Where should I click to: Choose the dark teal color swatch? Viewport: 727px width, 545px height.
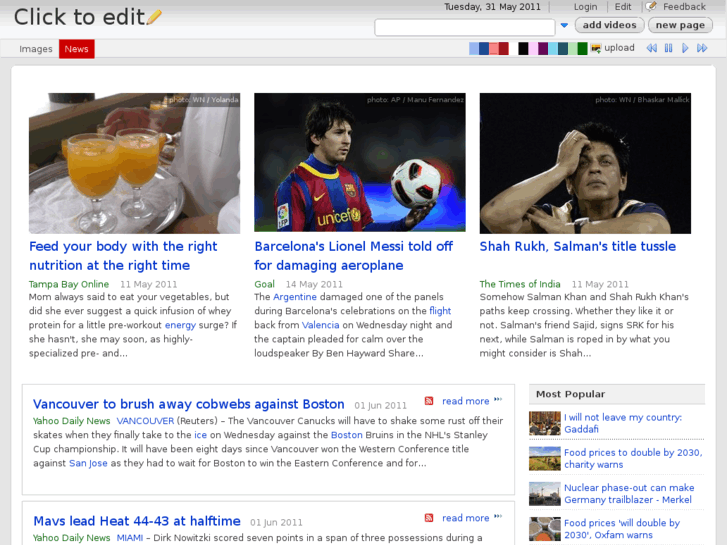coord(563,48)
